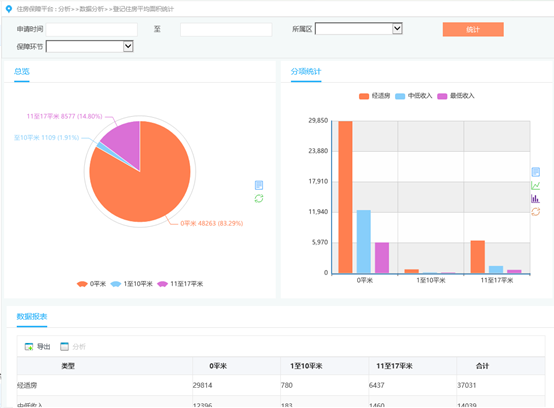Focus the 申请时间 start date field
Image resolution: width=554 pixels, height=408 pixels.
point(92,29)
